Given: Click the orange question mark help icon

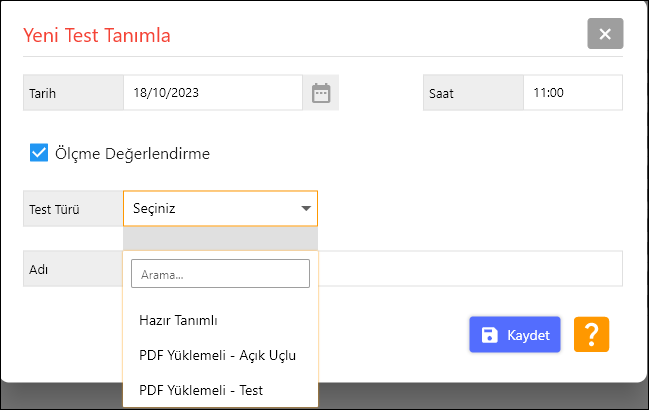Looking at the screenshot, I should [591, 335].
